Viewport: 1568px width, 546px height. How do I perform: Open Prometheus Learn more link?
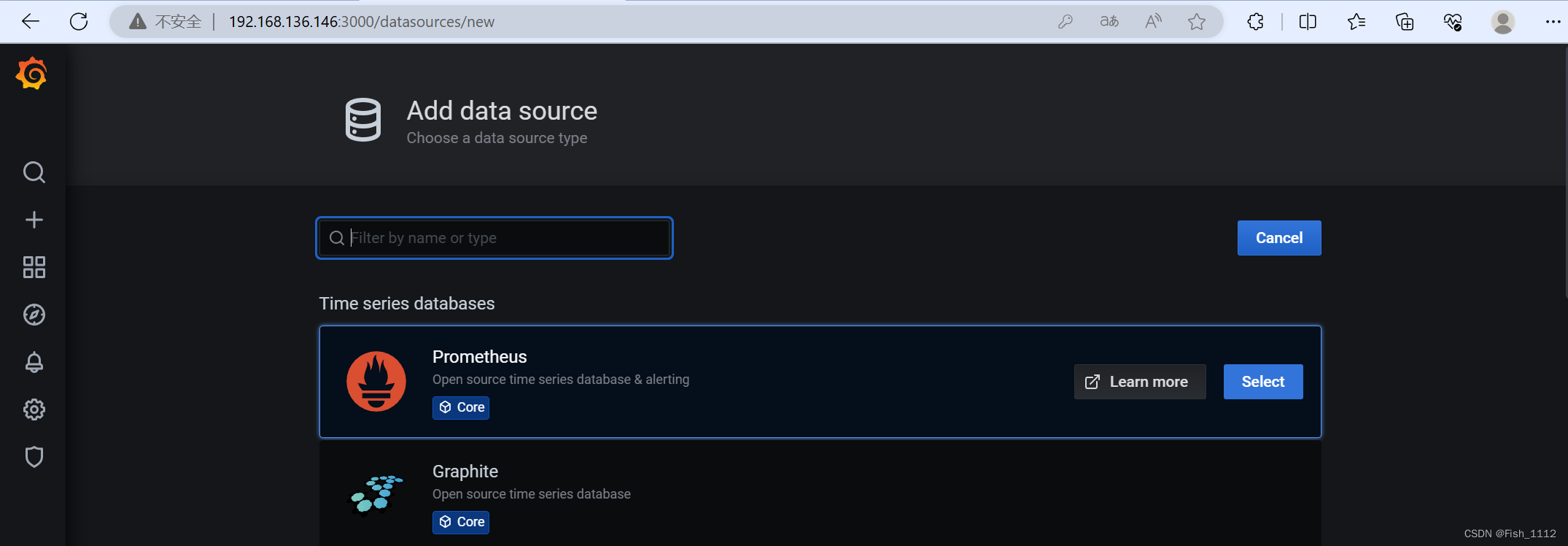1140,382
